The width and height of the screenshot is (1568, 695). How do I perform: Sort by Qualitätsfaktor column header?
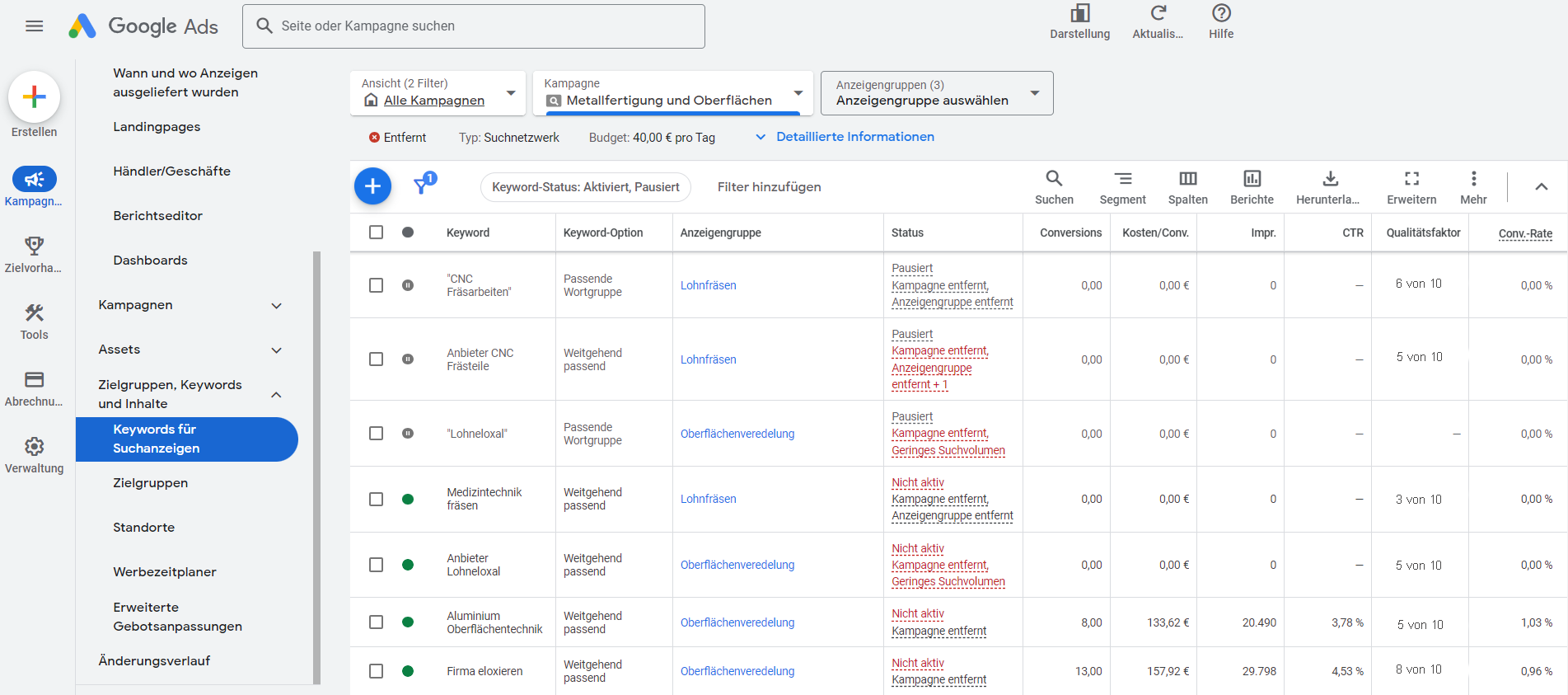point(1423,232)
